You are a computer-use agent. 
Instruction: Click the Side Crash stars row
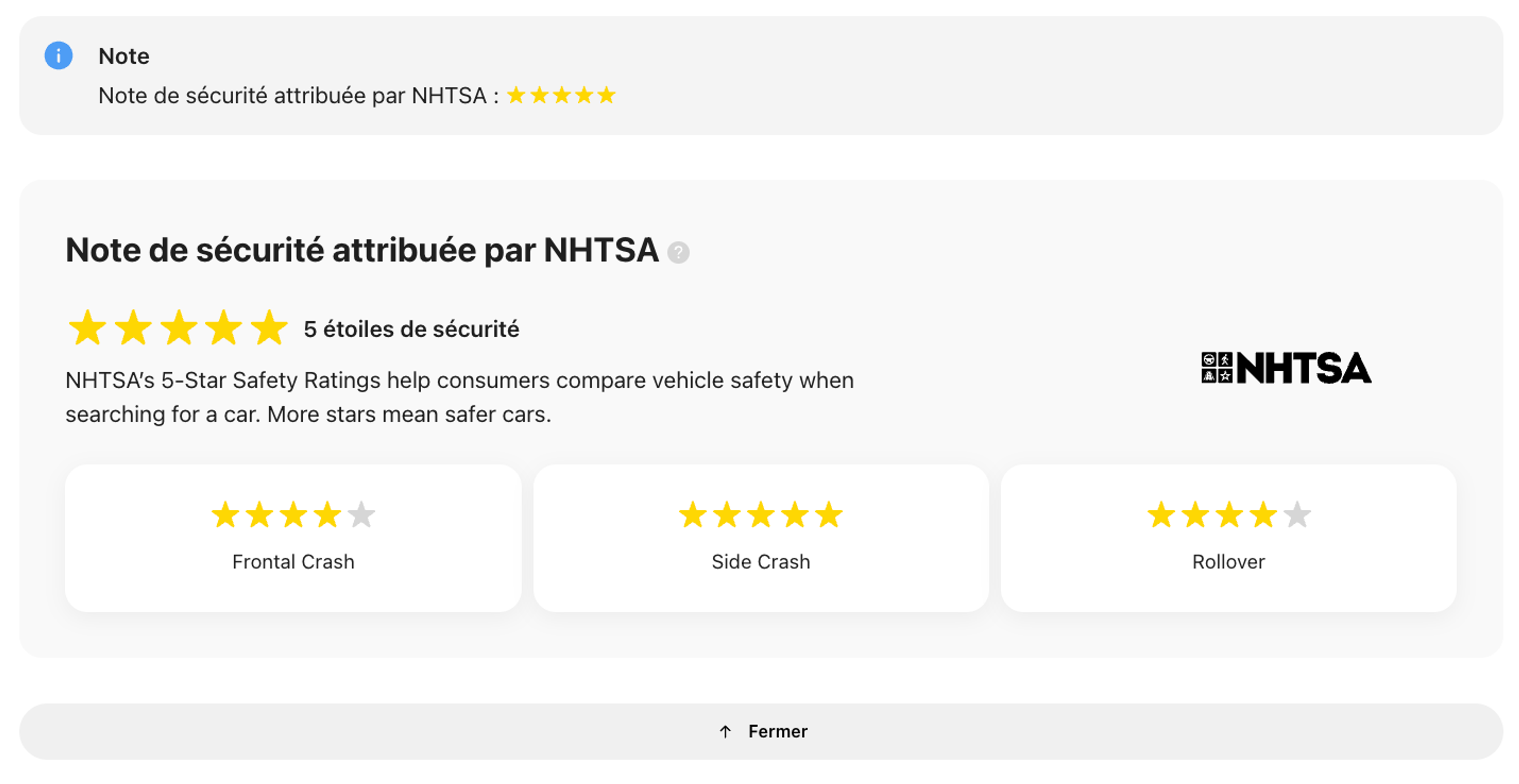pos(761,515)
